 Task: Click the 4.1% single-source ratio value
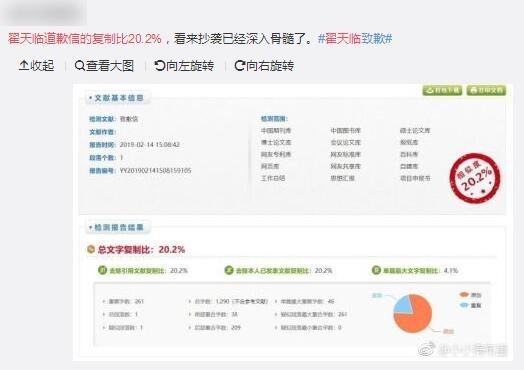(451, 270)
